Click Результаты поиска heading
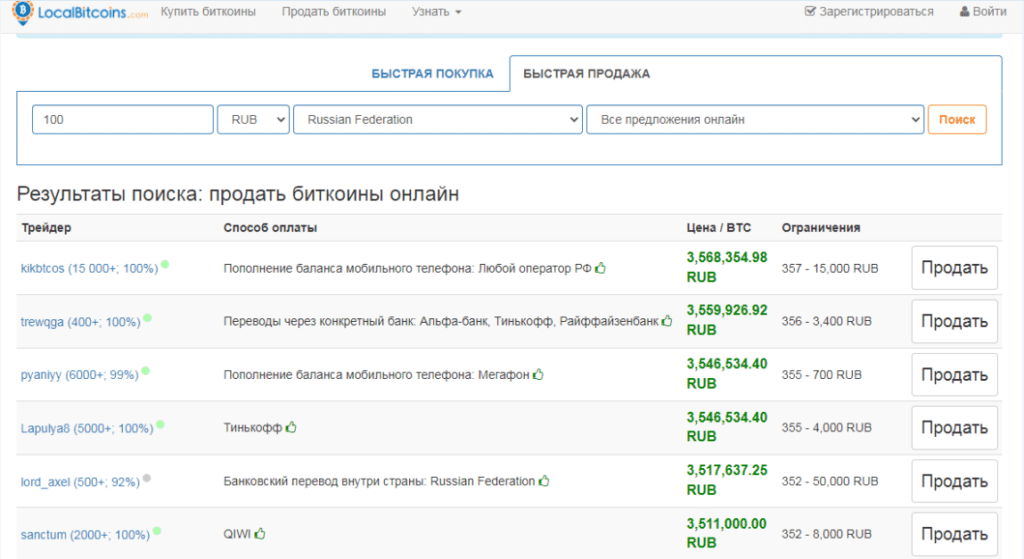 pos(238,194)
